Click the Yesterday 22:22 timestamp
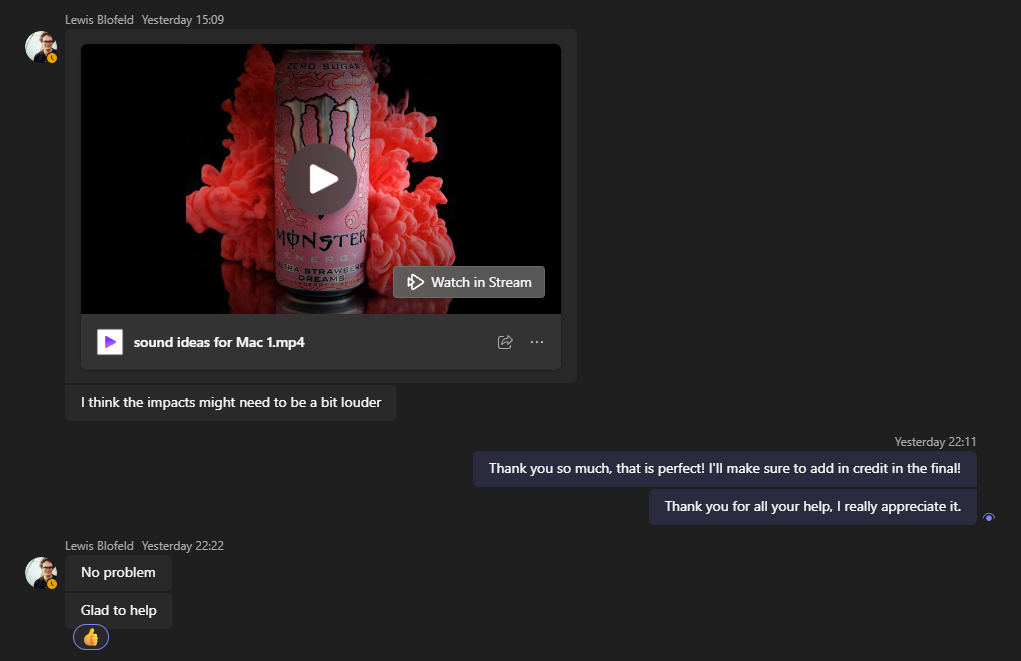1021x661 pixels. (183, 546)
